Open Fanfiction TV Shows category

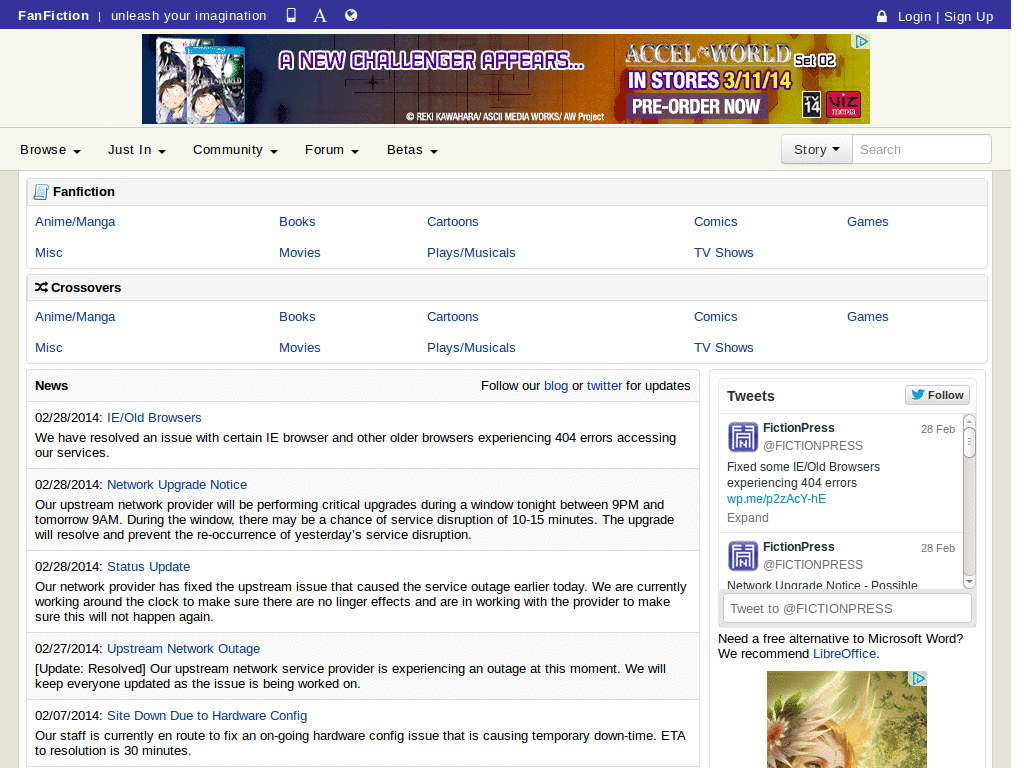click(724, 253)
